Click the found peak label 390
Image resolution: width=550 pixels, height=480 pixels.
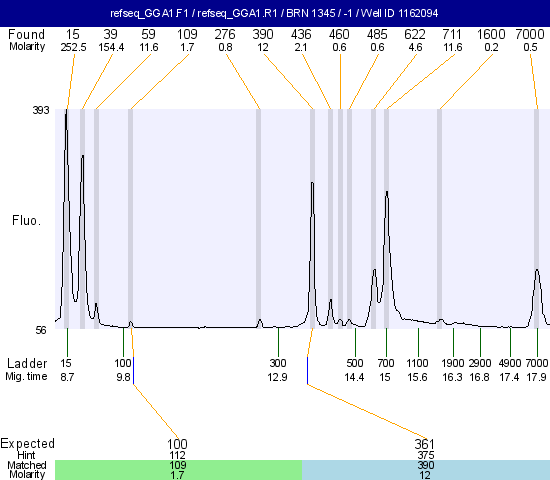tap(263, 34)
